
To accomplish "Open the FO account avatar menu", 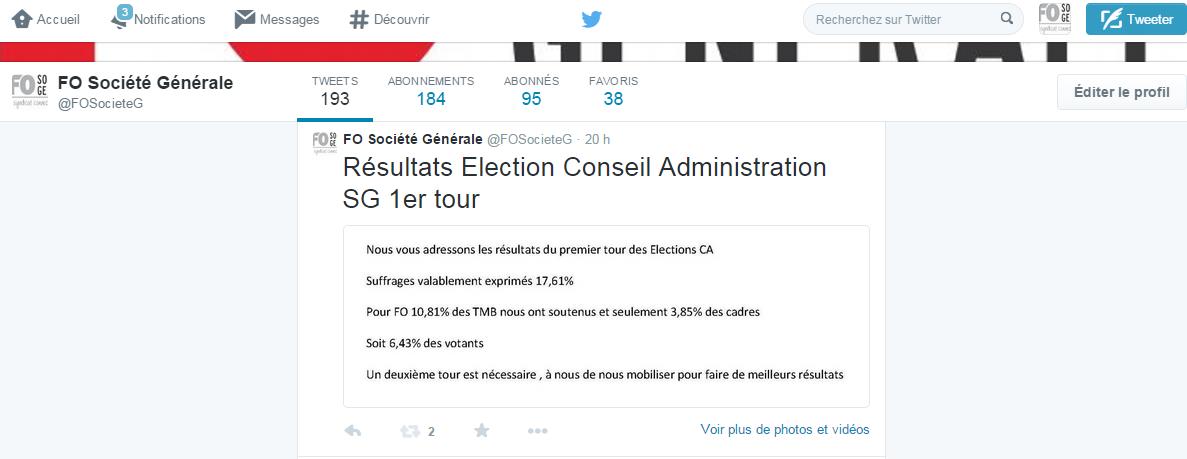I will [1055, 19].
